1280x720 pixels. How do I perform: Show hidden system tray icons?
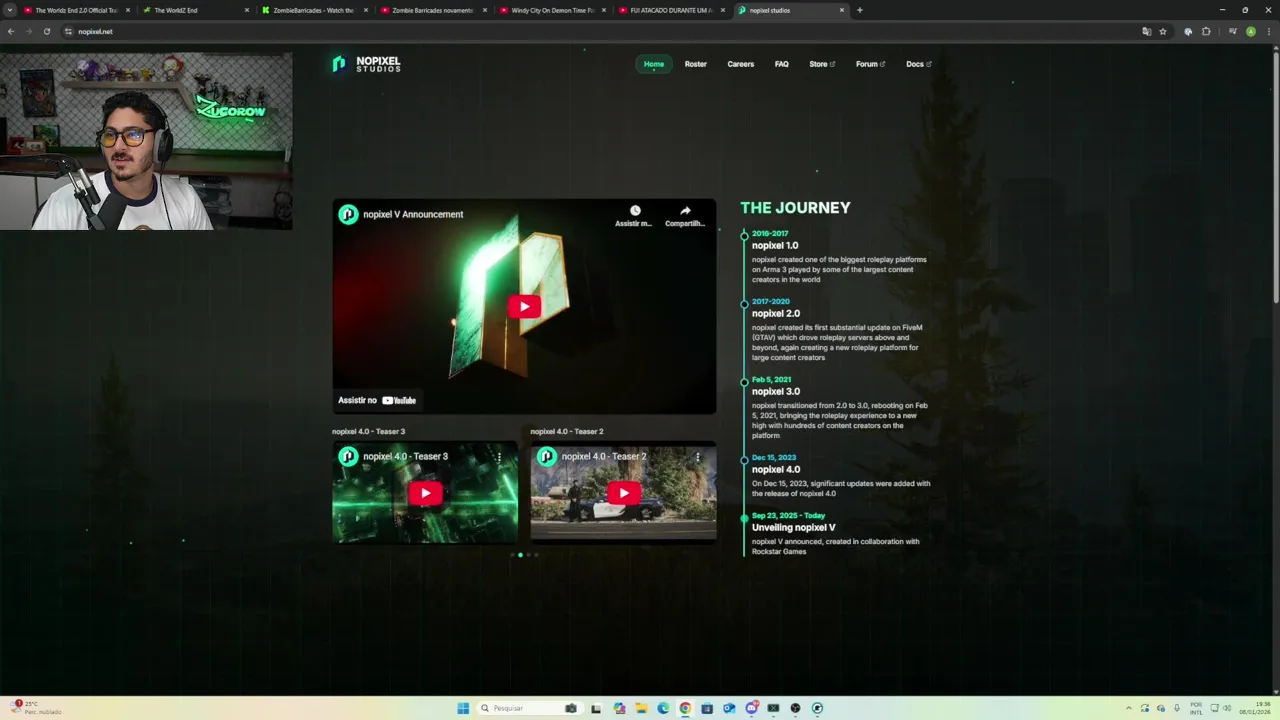(x=1129, y=708)
